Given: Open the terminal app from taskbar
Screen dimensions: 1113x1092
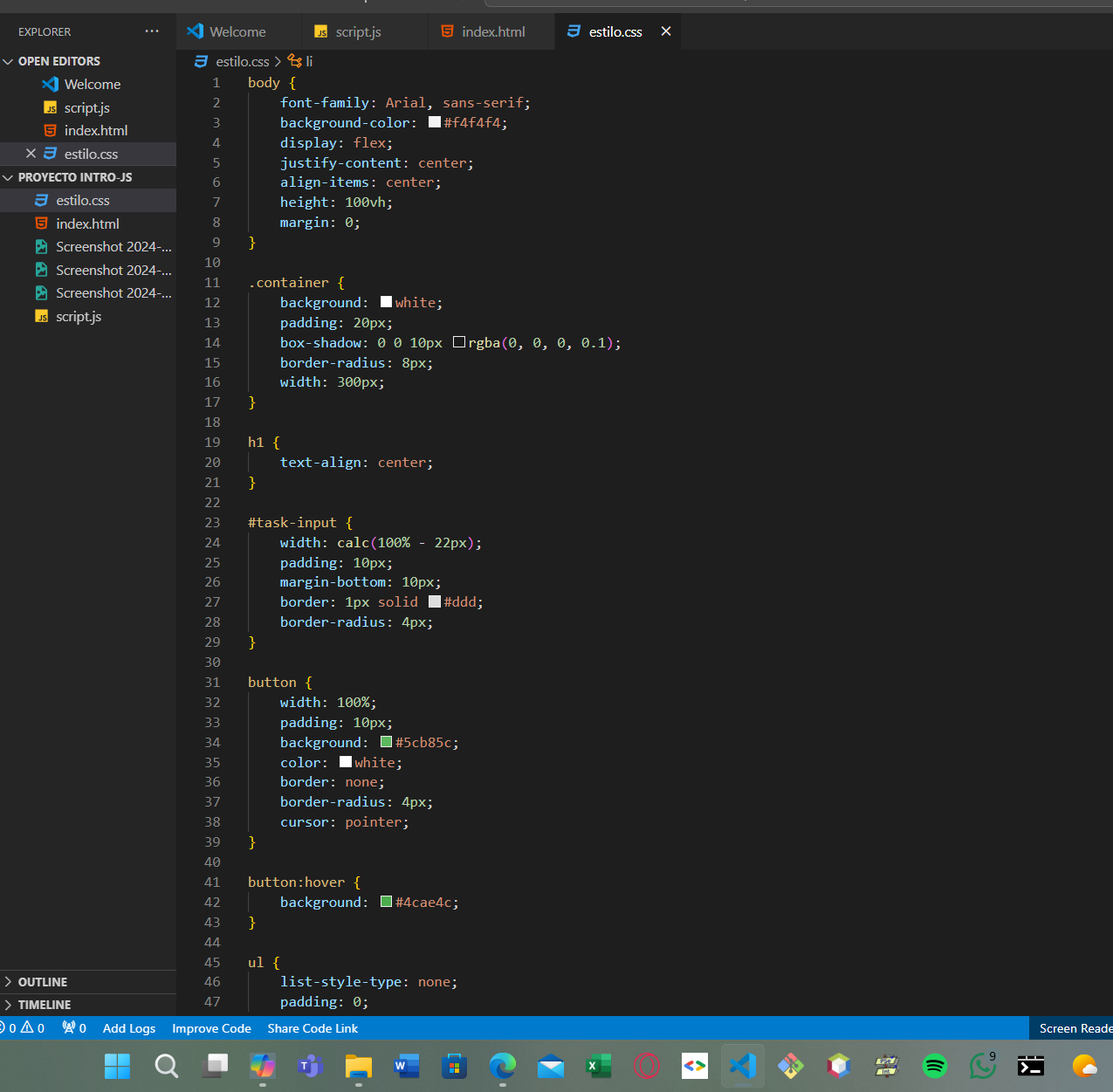Looking at the screenshot, I should click(x=1031, y=1066).
